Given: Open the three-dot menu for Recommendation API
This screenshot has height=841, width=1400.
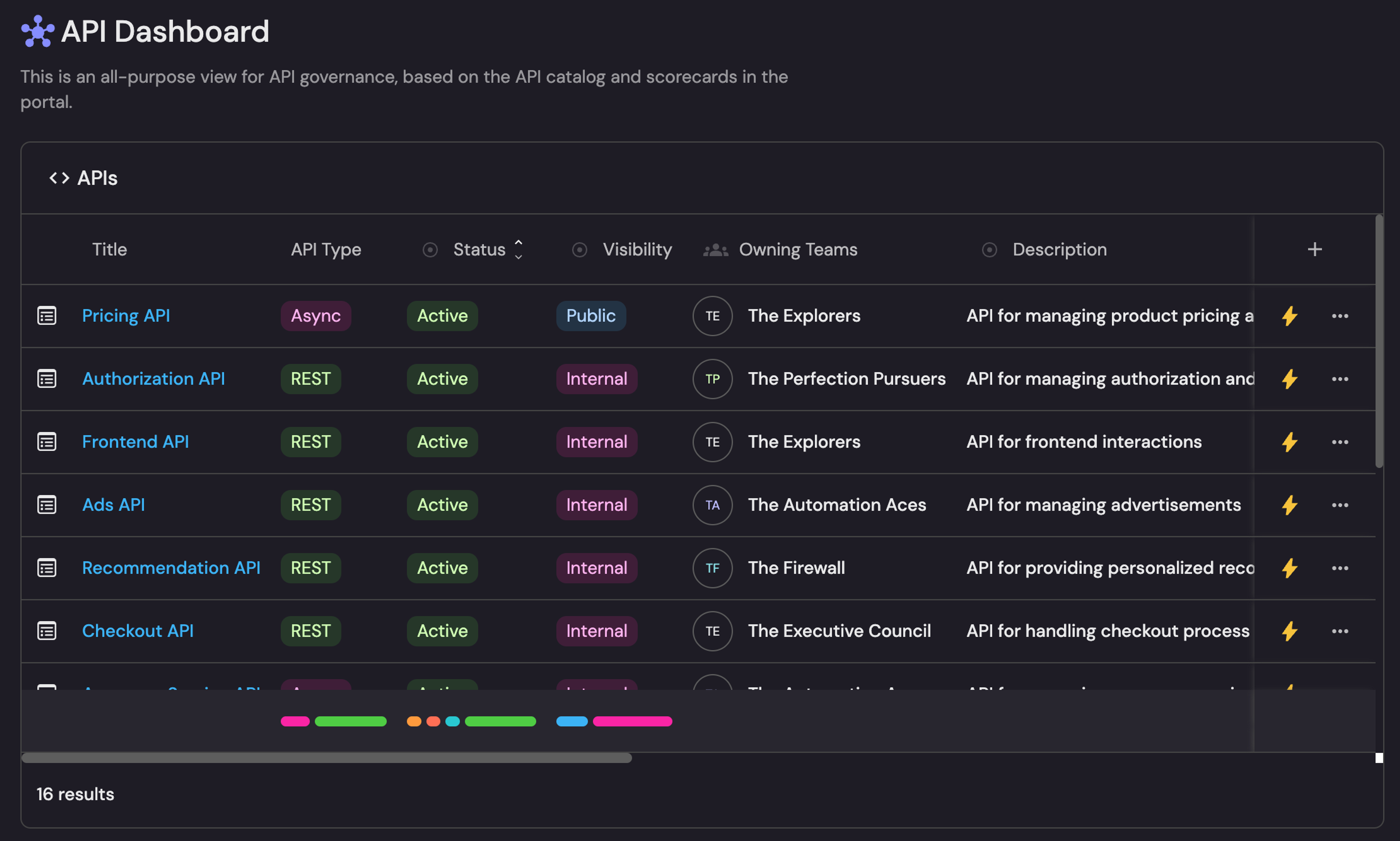Looking at the screenshot, I should 1340,568.
